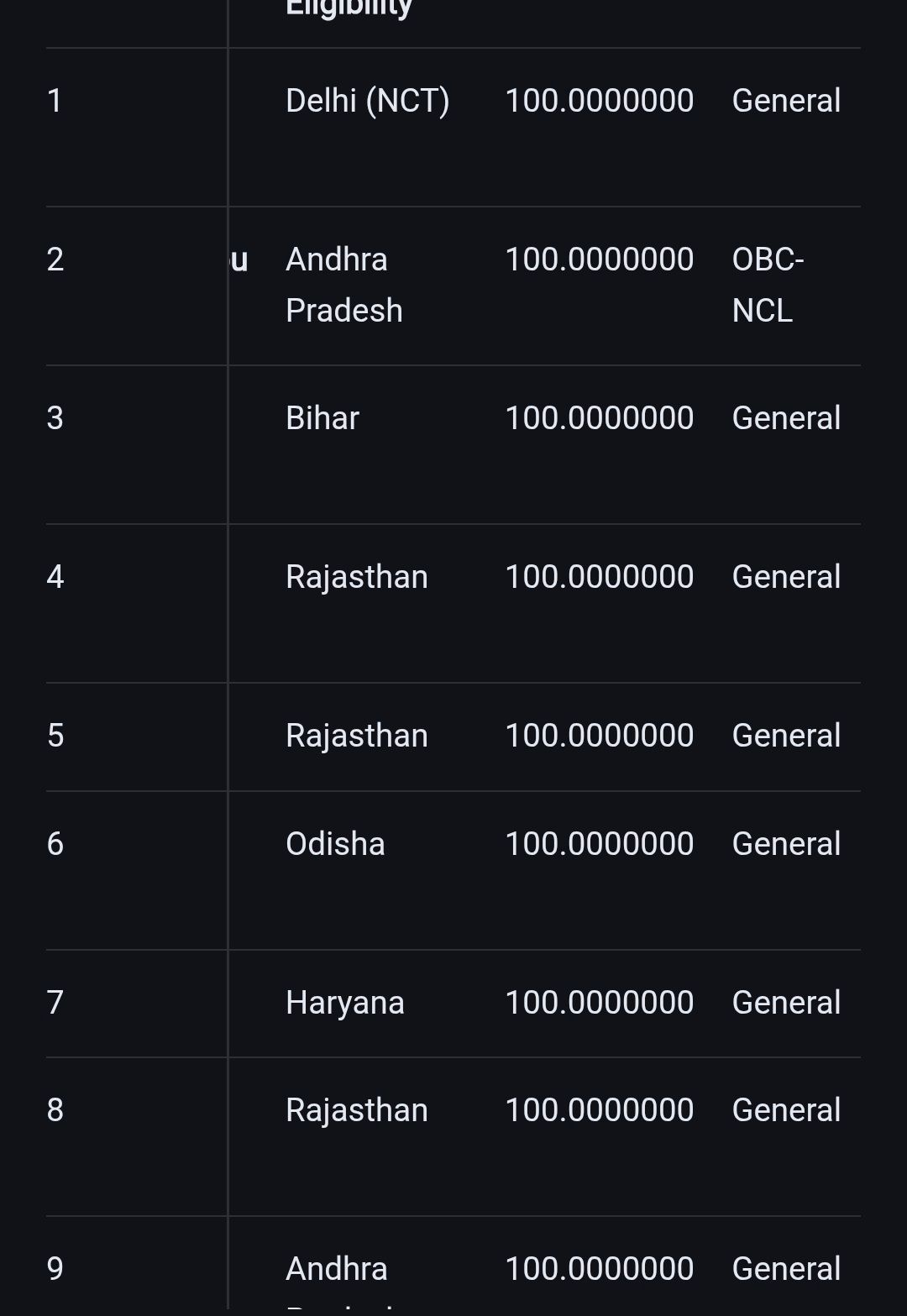Click rank number 1 cell

(x=55, y=101)
